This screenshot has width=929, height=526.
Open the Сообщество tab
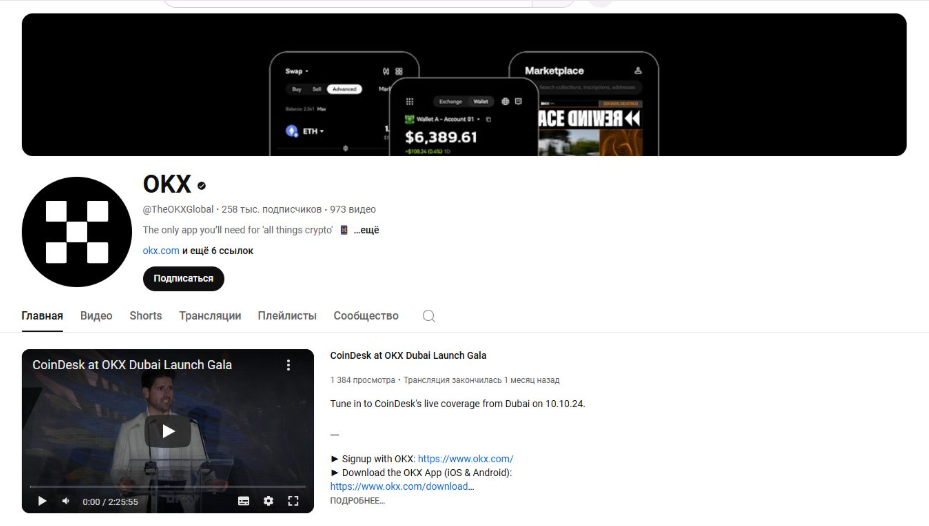(366, 316)
